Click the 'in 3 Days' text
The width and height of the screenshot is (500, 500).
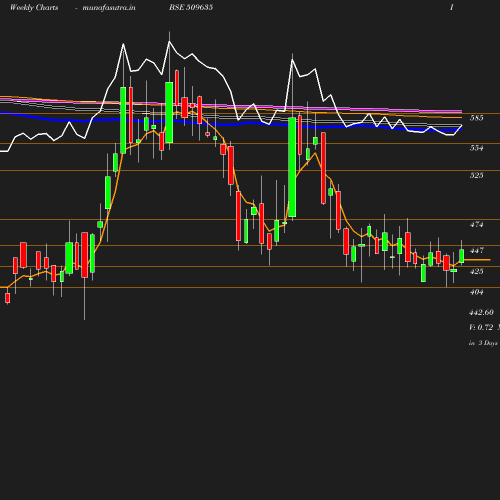click(483, 343)
